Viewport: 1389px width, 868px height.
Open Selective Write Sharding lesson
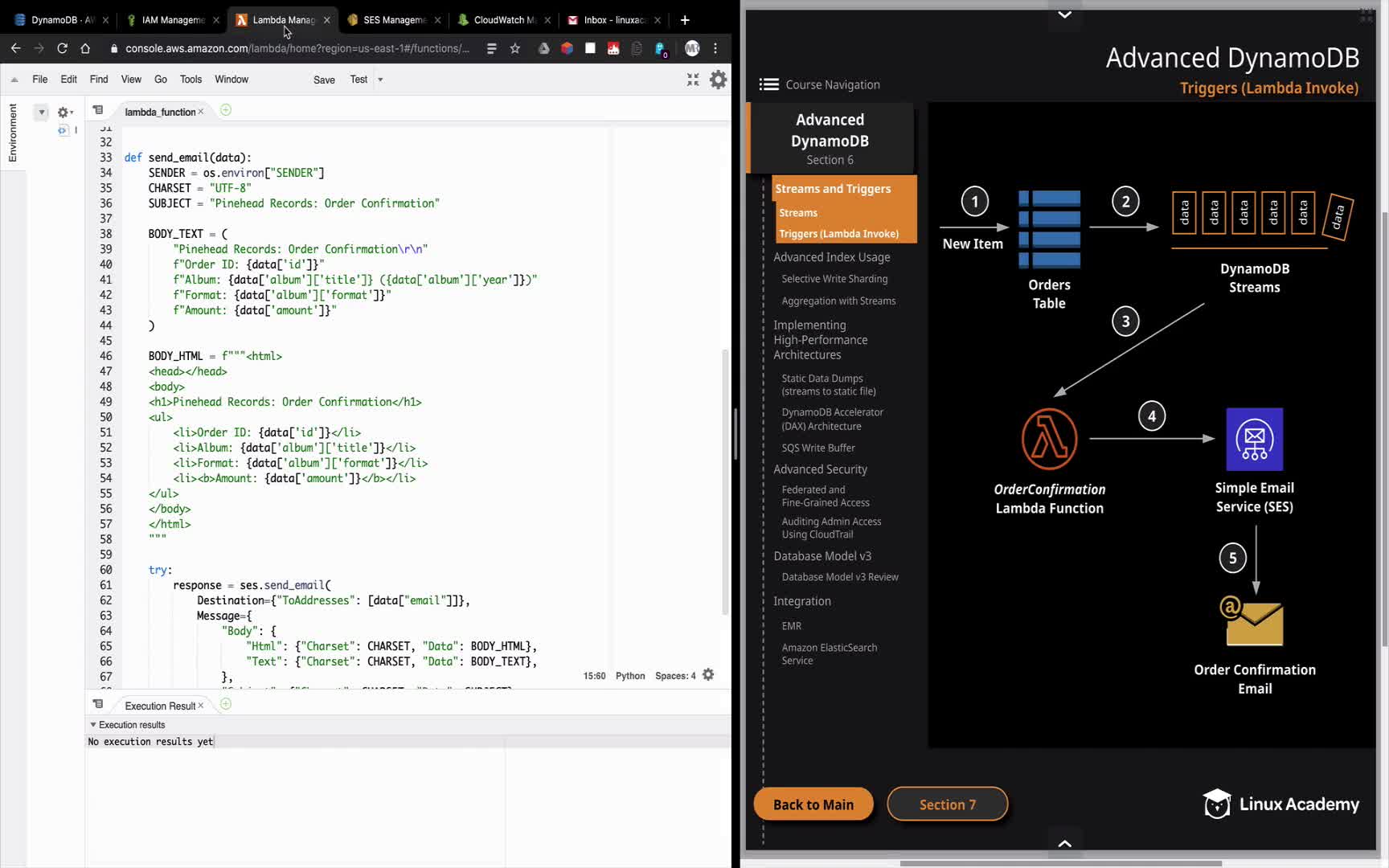(x=834, y=279)
